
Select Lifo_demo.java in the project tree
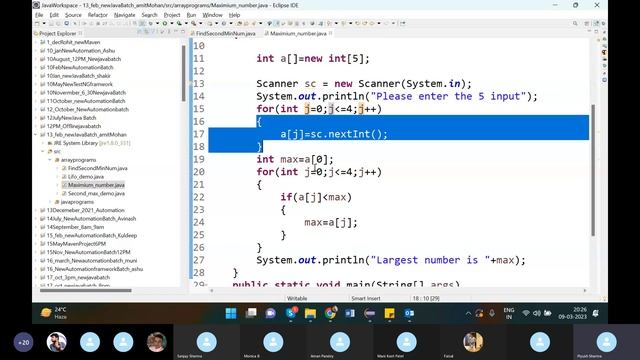86,177
